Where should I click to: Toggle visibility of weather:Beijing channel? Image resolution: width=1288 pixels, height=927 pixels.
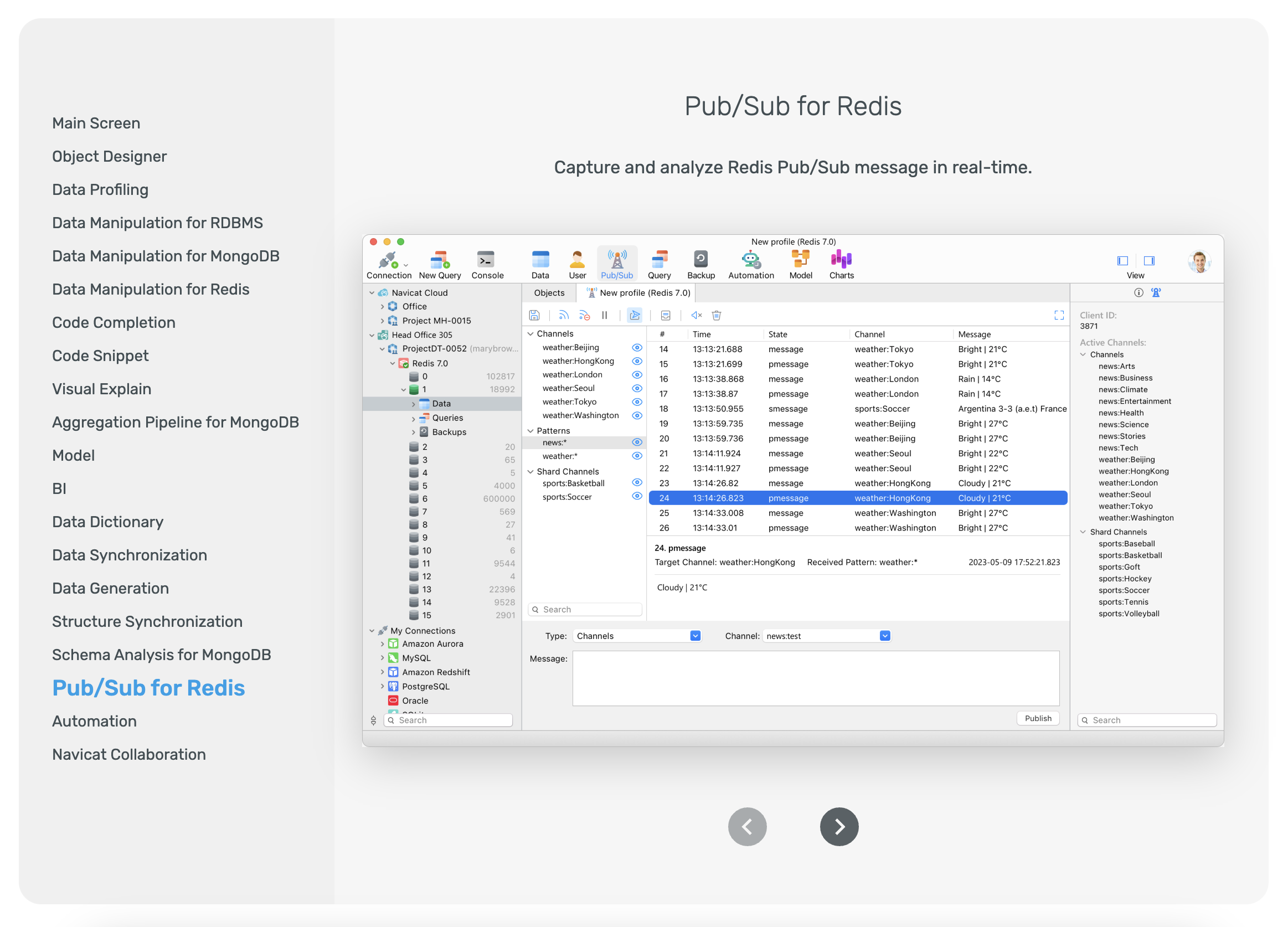[x=637, y=348]
